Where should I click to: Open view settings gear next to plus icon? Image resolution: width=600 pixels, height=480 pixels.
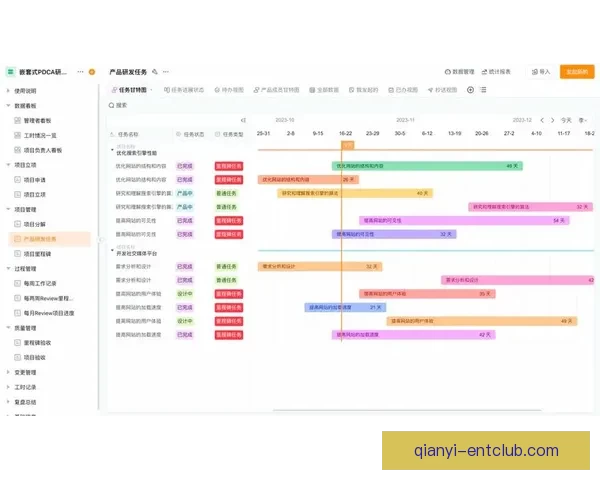[x=485, y=90]
